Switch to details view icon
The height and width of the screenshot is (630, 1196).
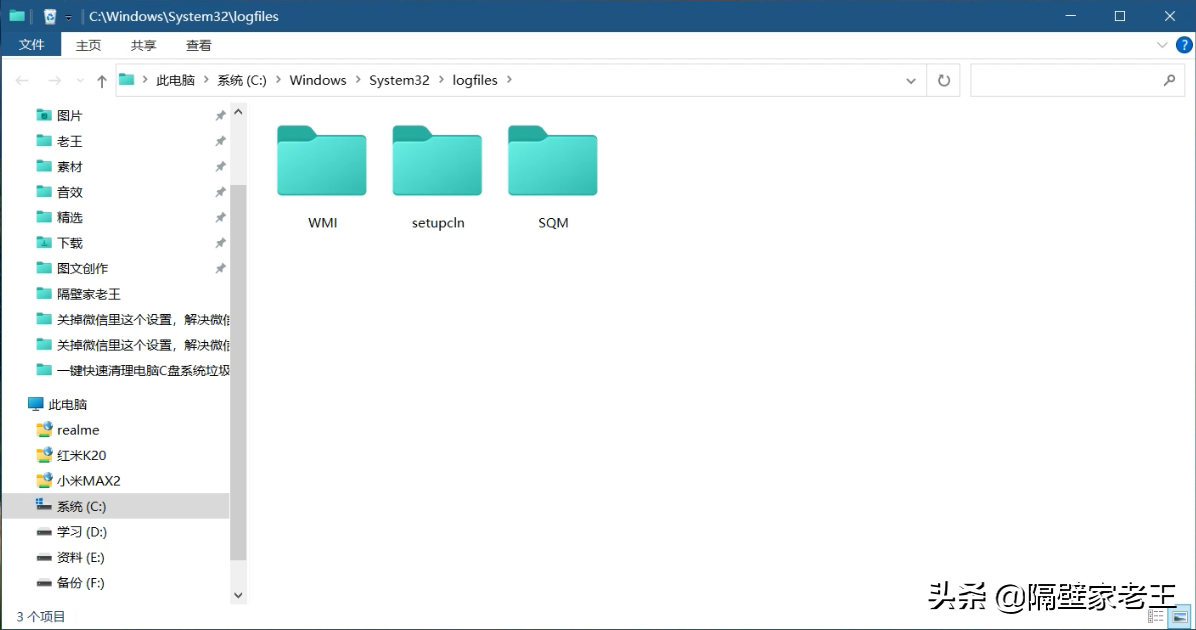click(x=1156, y=616)
